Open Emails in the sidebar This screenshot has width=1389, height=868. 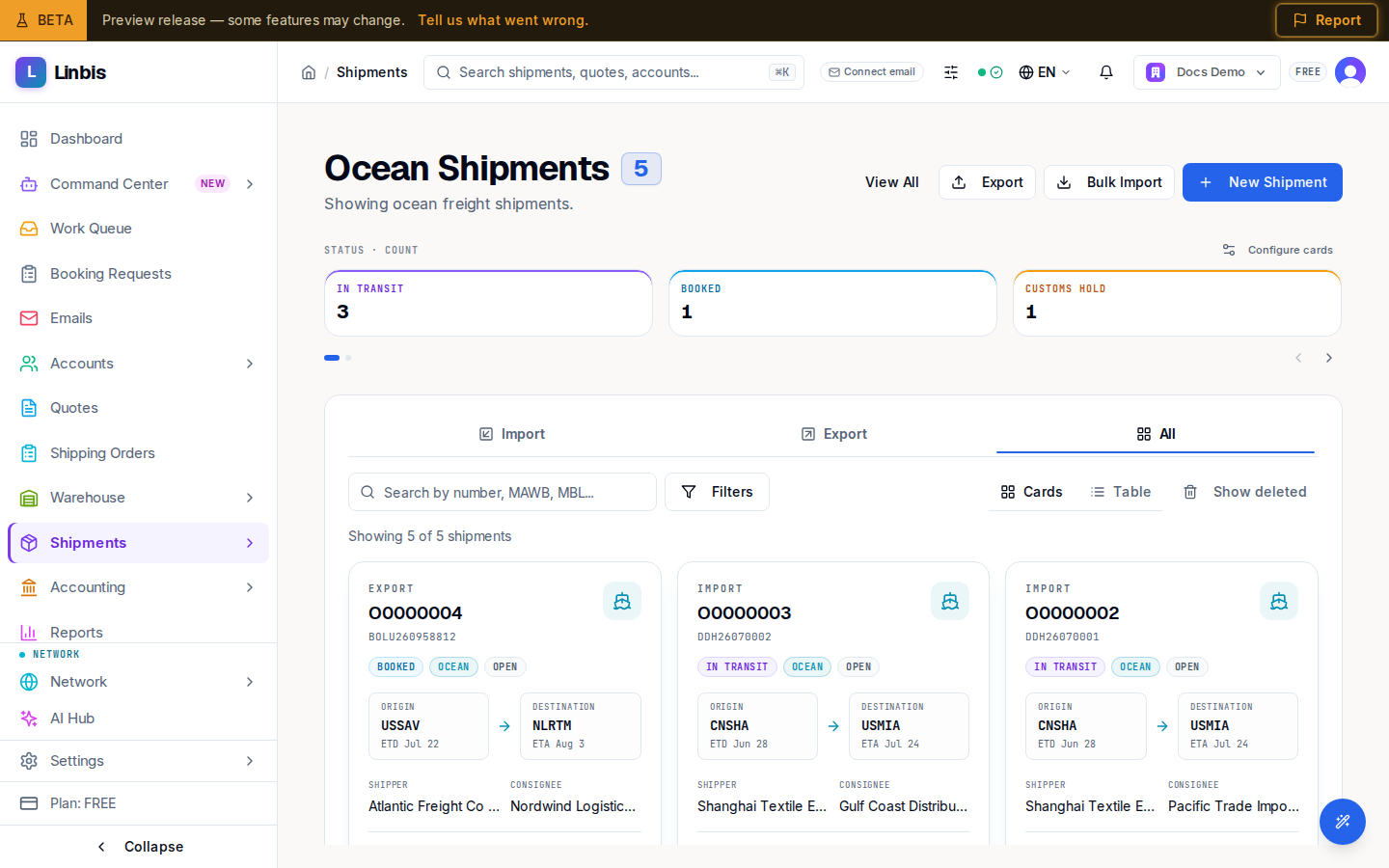tap(138, 318)
